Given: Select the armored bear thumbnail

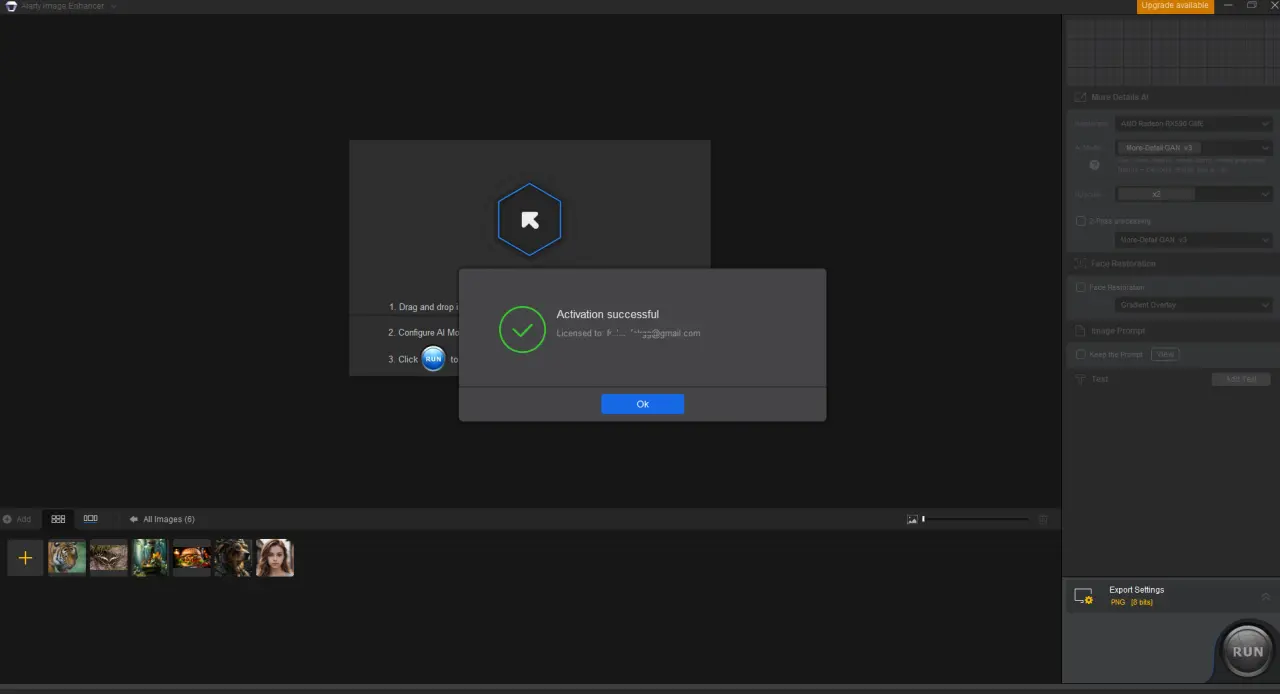Looking at the screenshot, I should pos(233,558).
